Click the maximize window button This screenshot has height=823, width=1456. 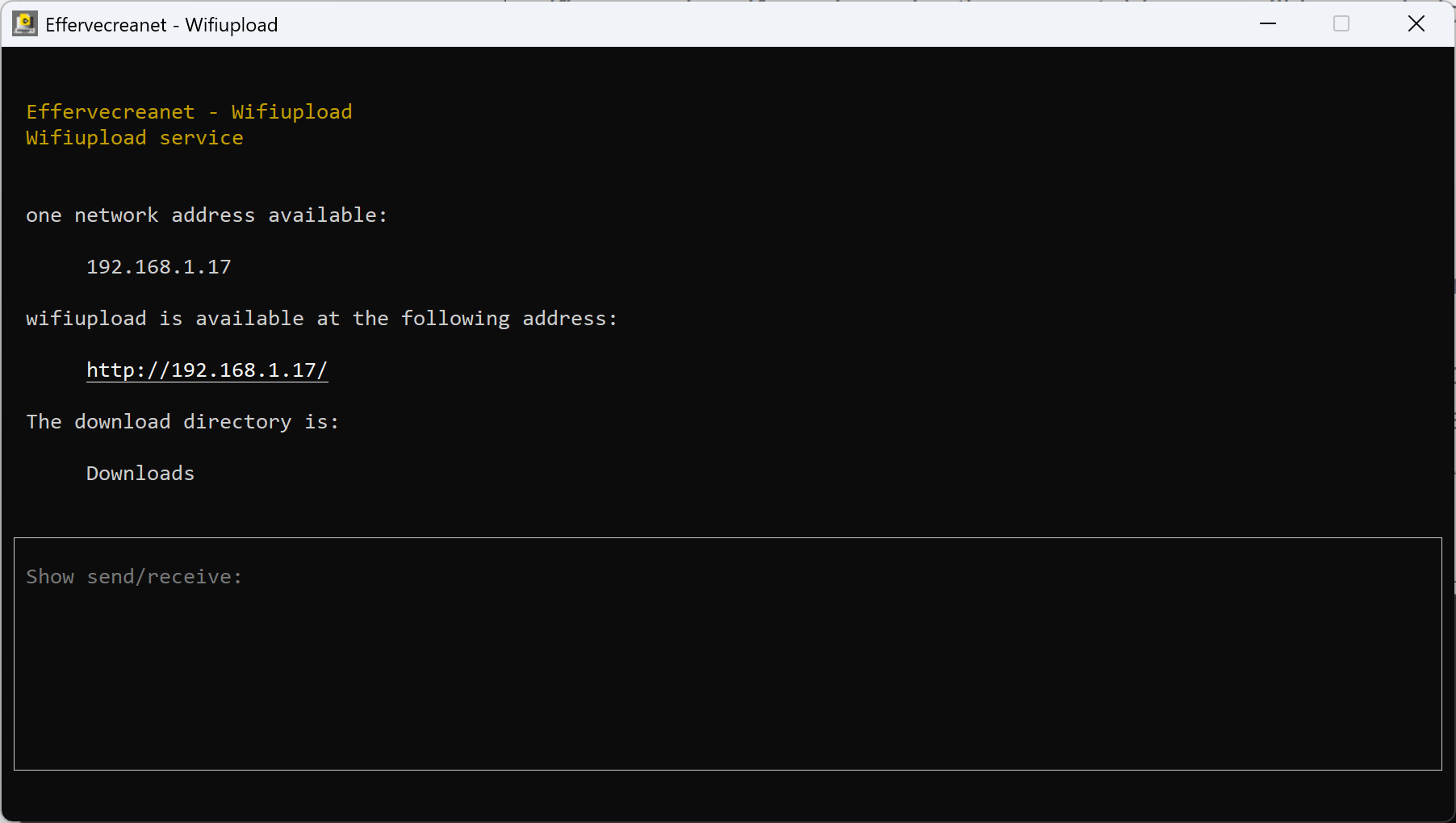pos(1341,24)
